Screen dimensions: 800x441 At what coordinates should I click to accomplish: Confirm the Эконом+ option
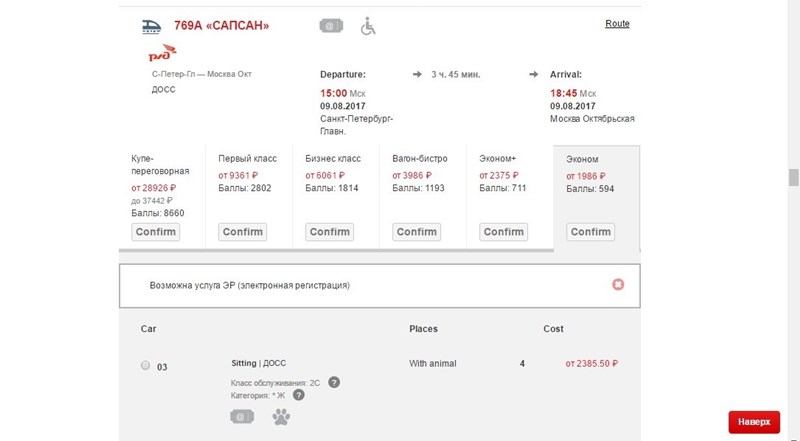click(503, 232)
